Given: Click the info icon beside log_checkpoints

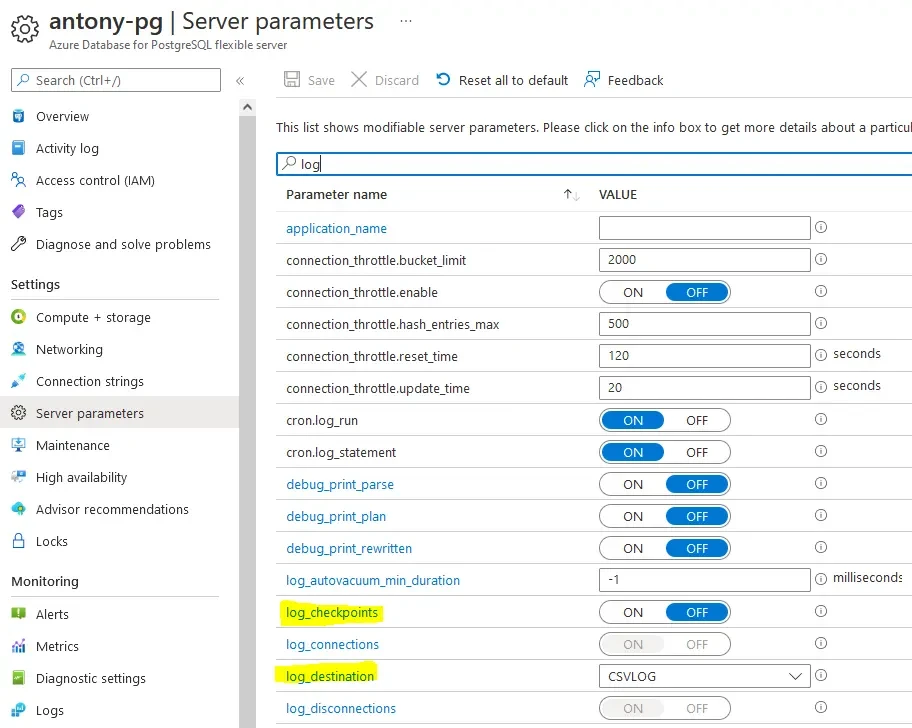Looking at the screenshot, I should tap(821, 612).
